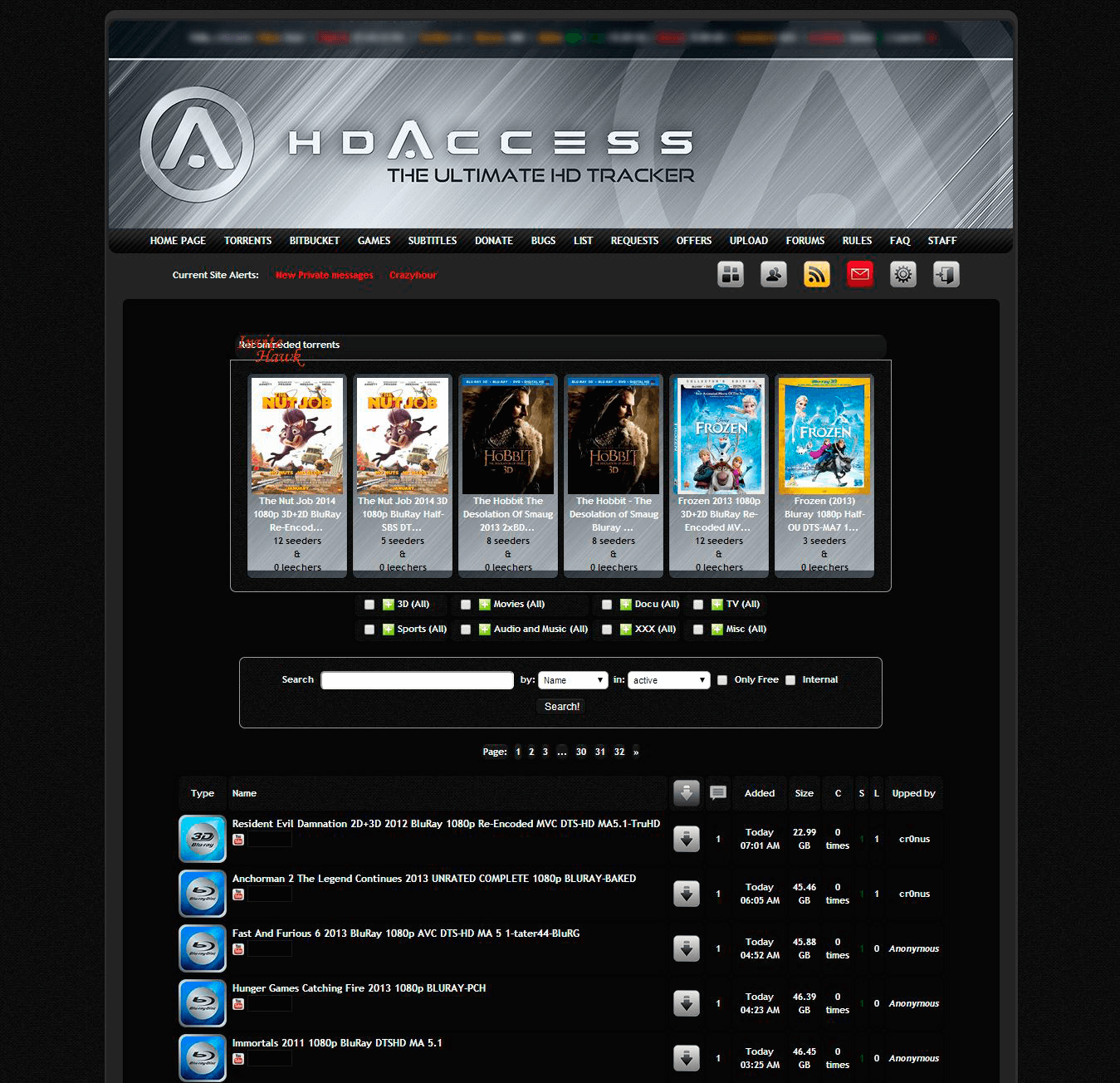1120x1083 pixels.
Task: Click the Blu-ray type icon for Anchorman 2
Action: pyautogui.click(x=203, y=894)
